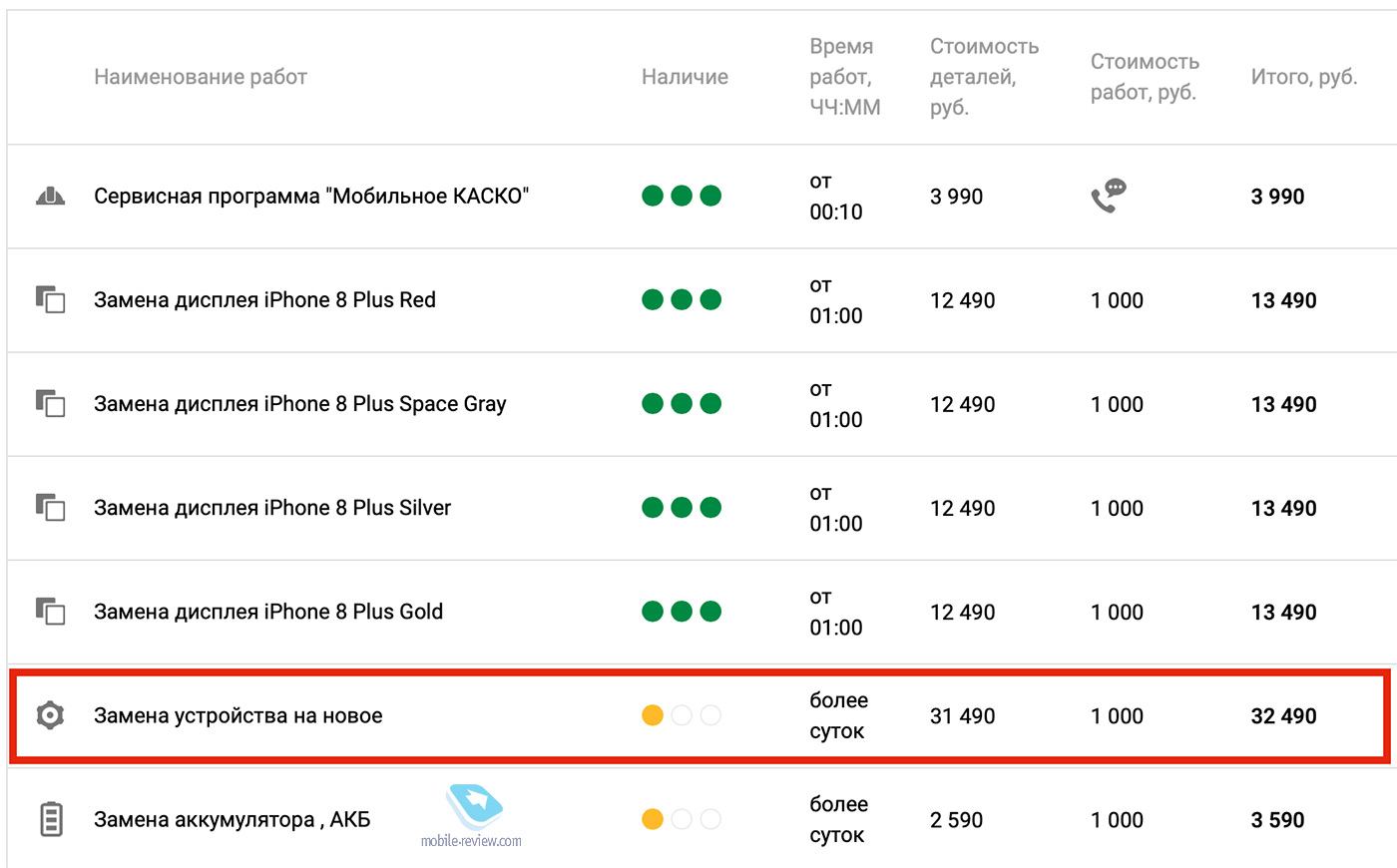
Task: Click the "Наличие" column header
Action: tap(685, 77)
